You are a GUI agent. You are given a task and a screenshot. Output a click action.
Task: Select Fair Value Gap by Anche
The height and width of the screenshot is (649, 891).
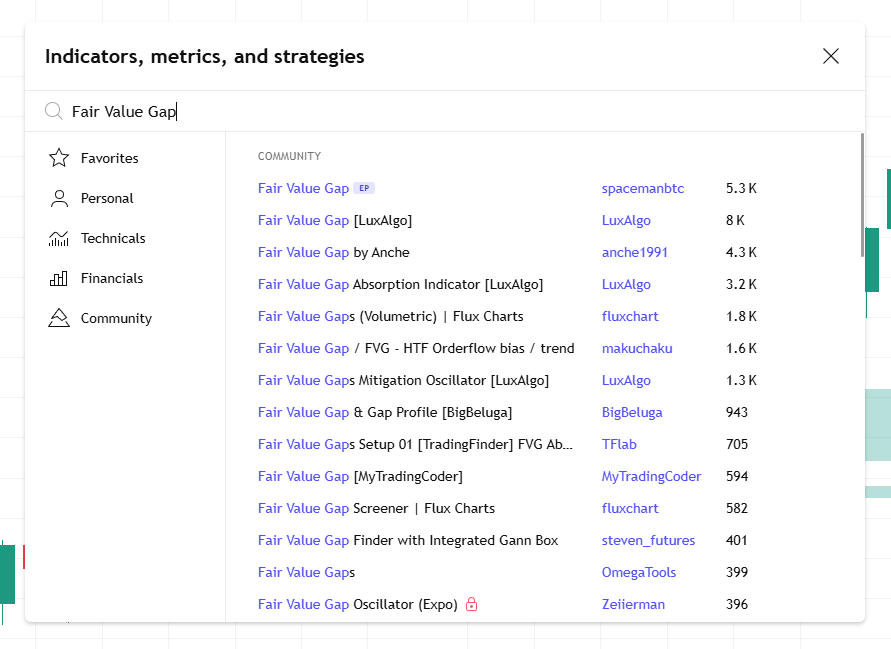(x=334, y=252)
